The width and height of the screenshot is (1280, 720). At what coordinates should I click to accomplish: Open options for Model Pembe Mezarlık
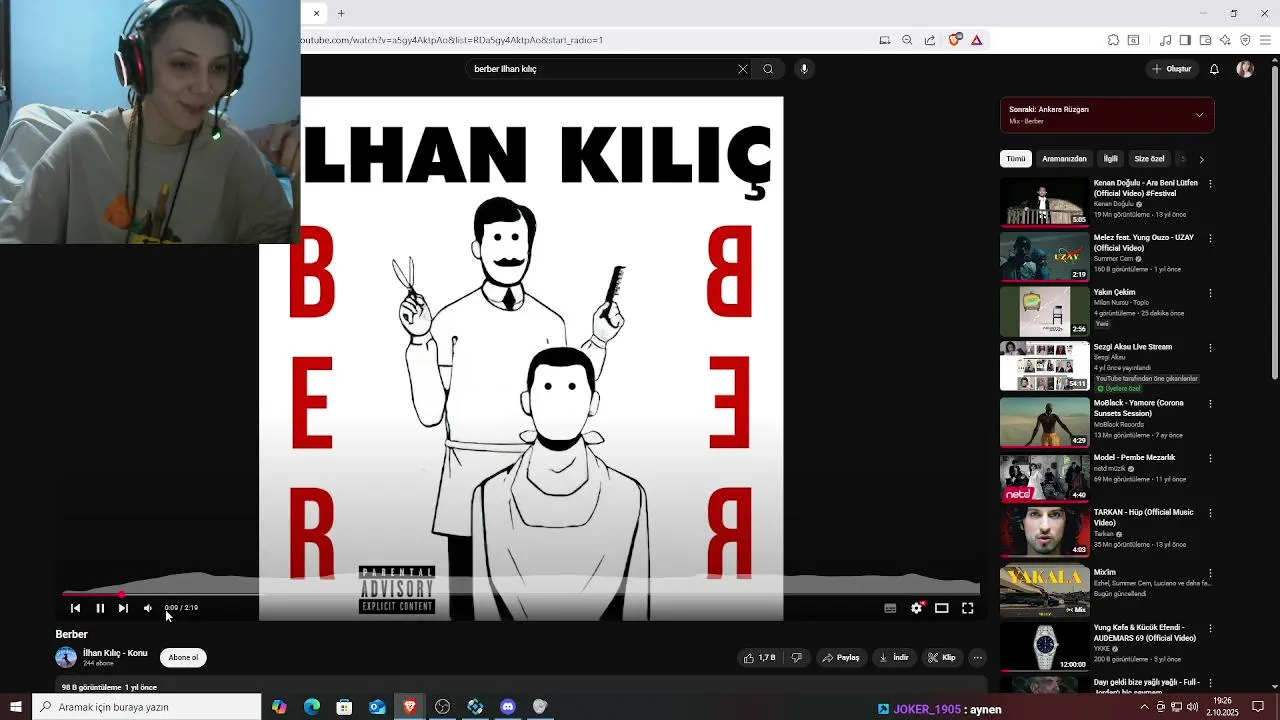click(1210, 458)
